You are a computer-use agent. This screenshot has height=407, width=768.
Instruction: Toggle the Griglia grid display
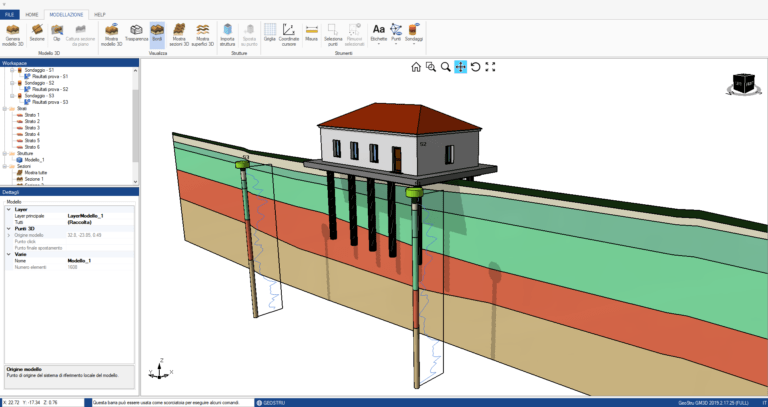click(269, 30)
